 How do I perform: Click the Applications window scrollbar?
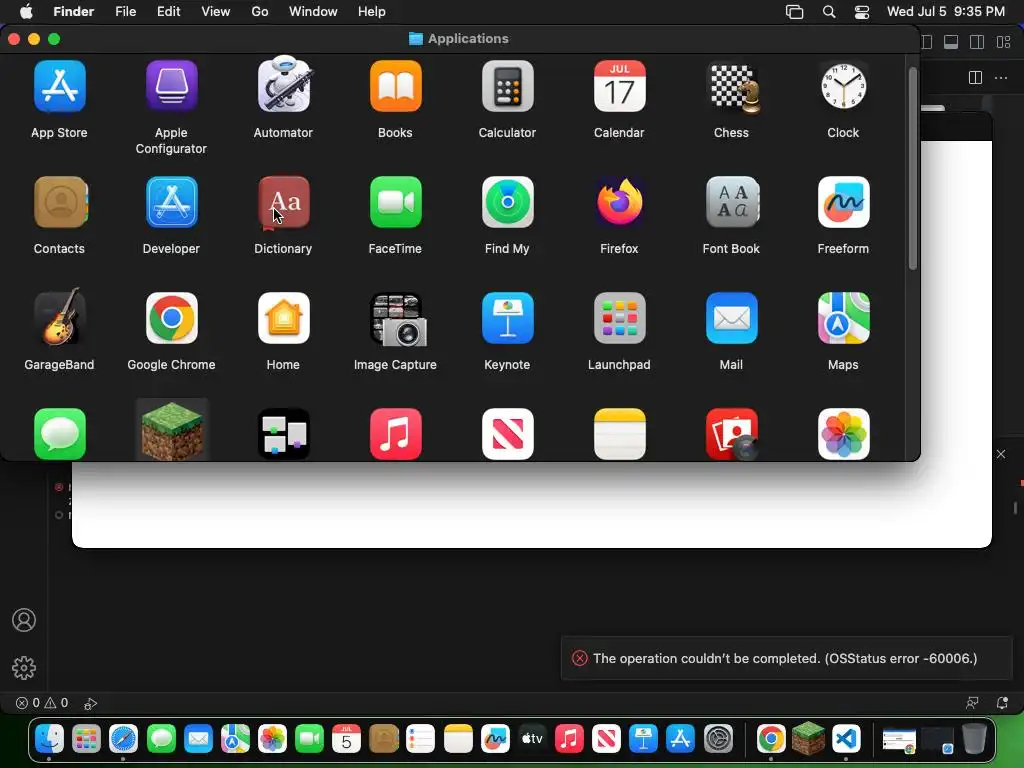pos(913,168)
